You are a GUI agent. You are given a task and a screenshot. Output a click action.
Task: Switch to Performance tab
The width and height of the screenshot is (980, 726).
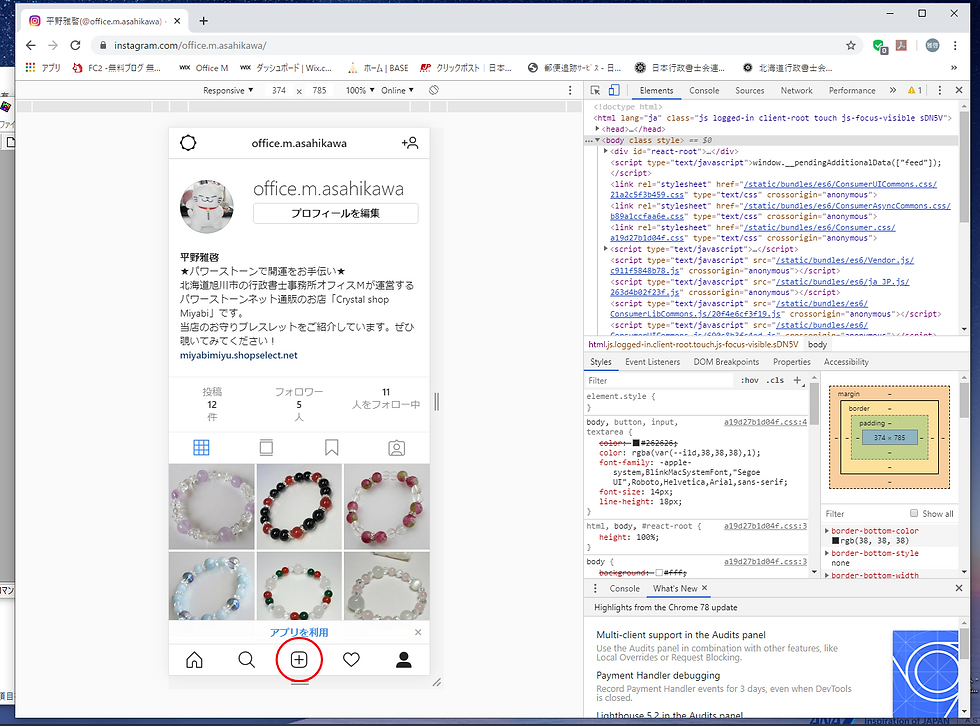pyautogui.click(x=852, y=90)
